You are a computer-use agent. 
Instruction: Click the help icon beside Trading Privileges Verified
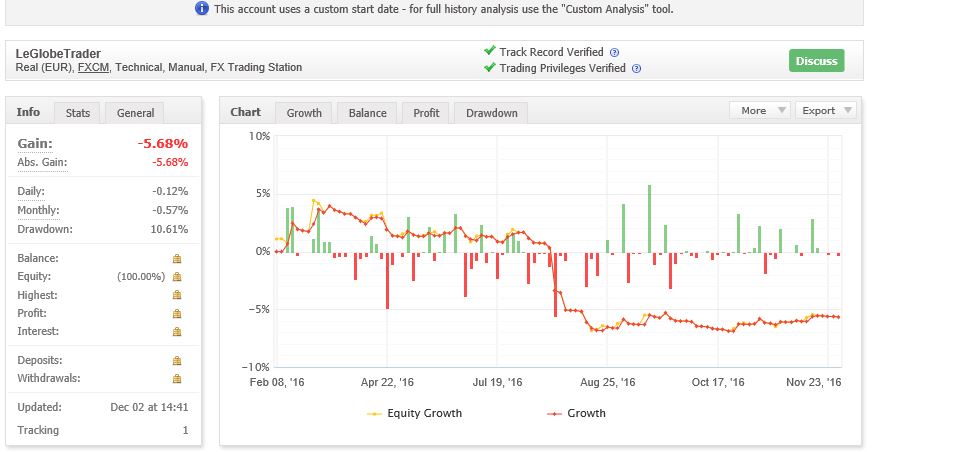tap(636, 69)
